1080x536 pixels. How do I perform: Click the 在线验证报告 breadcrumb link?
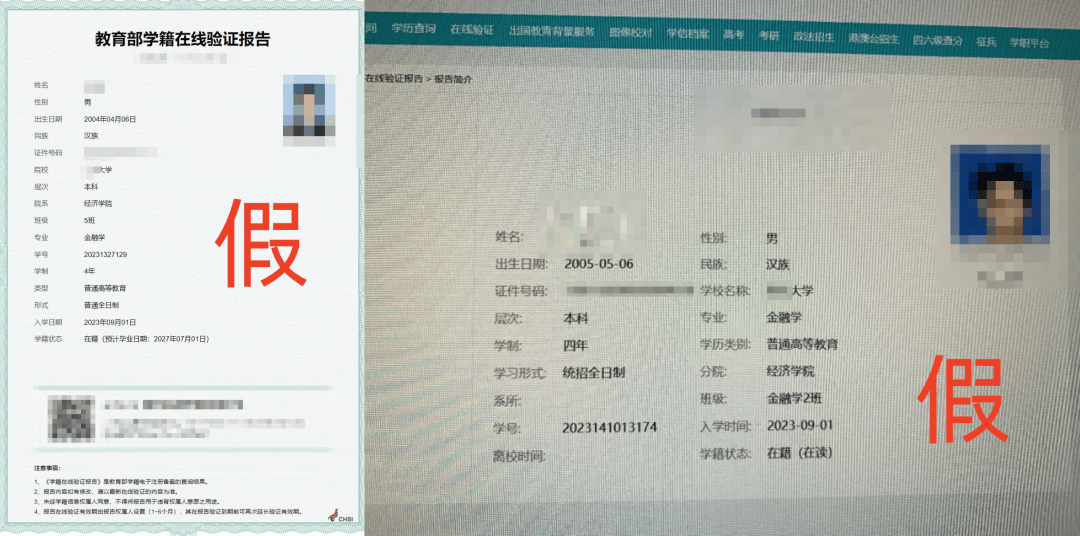pos(394,78)
